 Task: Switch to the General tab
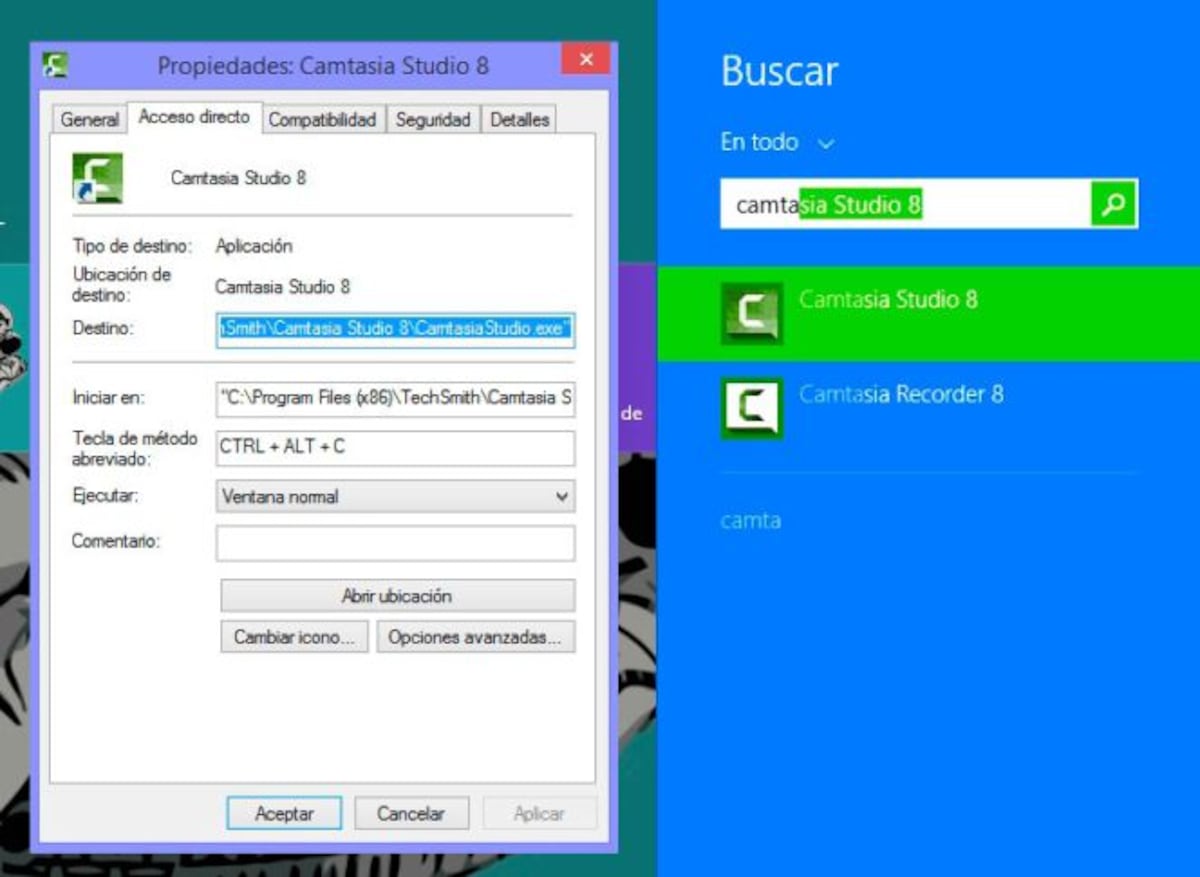coord(89,120)
